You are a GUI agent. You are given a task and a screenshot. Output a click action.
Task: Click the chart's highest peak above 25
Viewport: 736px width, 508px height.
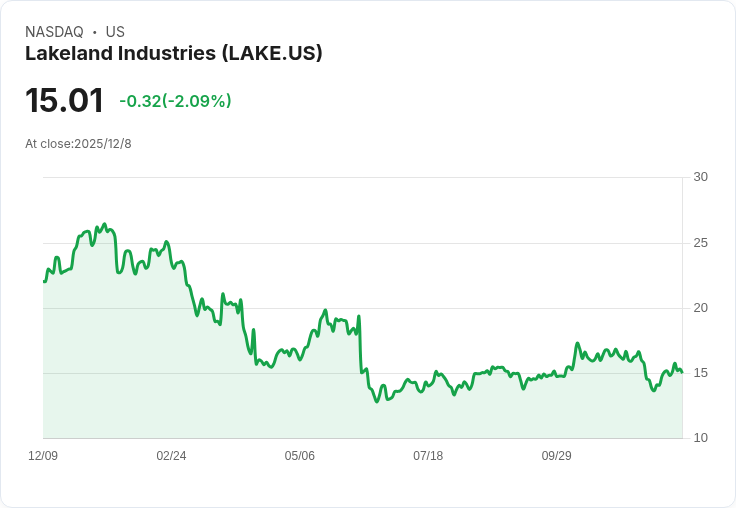pos(105,224)
